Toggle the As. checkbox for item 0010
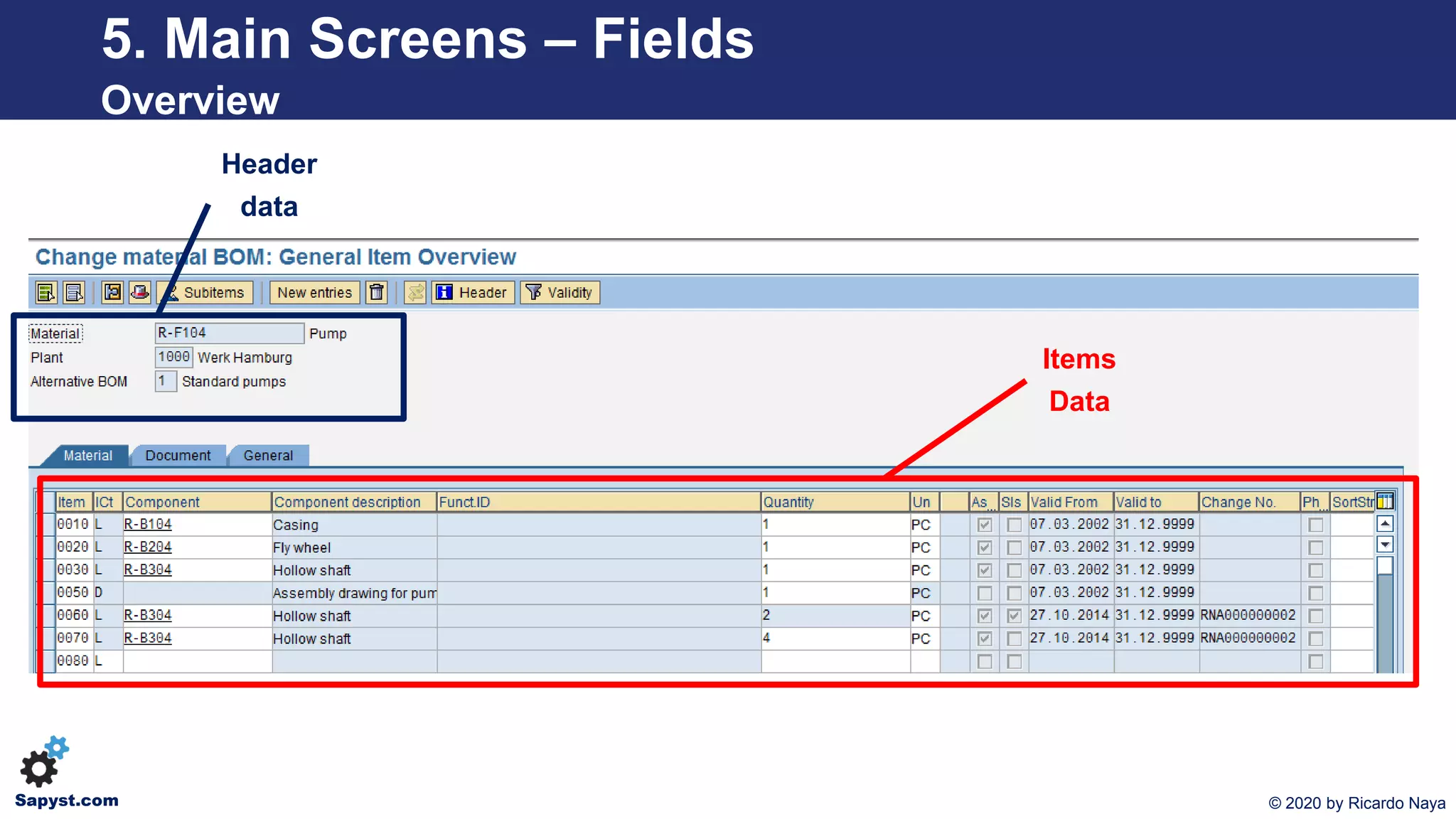The width and height of the screenshot is (1456, 819). click(984, 525)
